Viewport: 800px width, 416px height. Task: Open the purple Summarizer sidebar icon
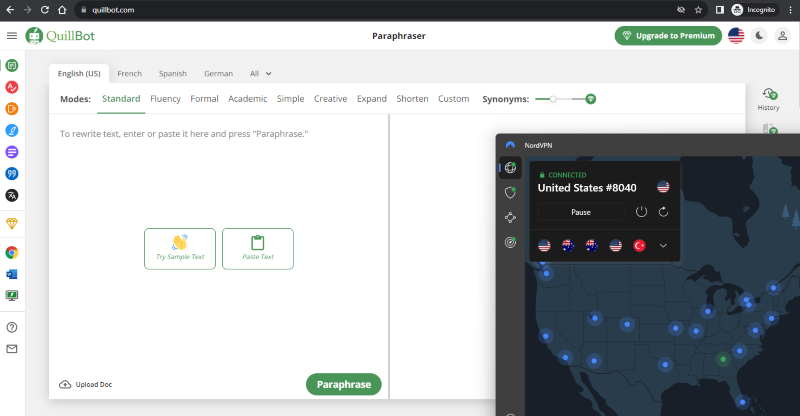[x=12, y=152]
